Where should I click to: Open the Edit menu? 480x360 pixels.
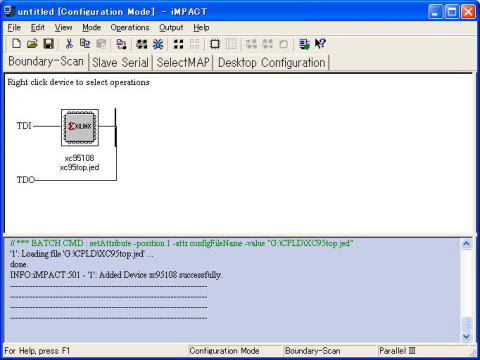point(38,28)
